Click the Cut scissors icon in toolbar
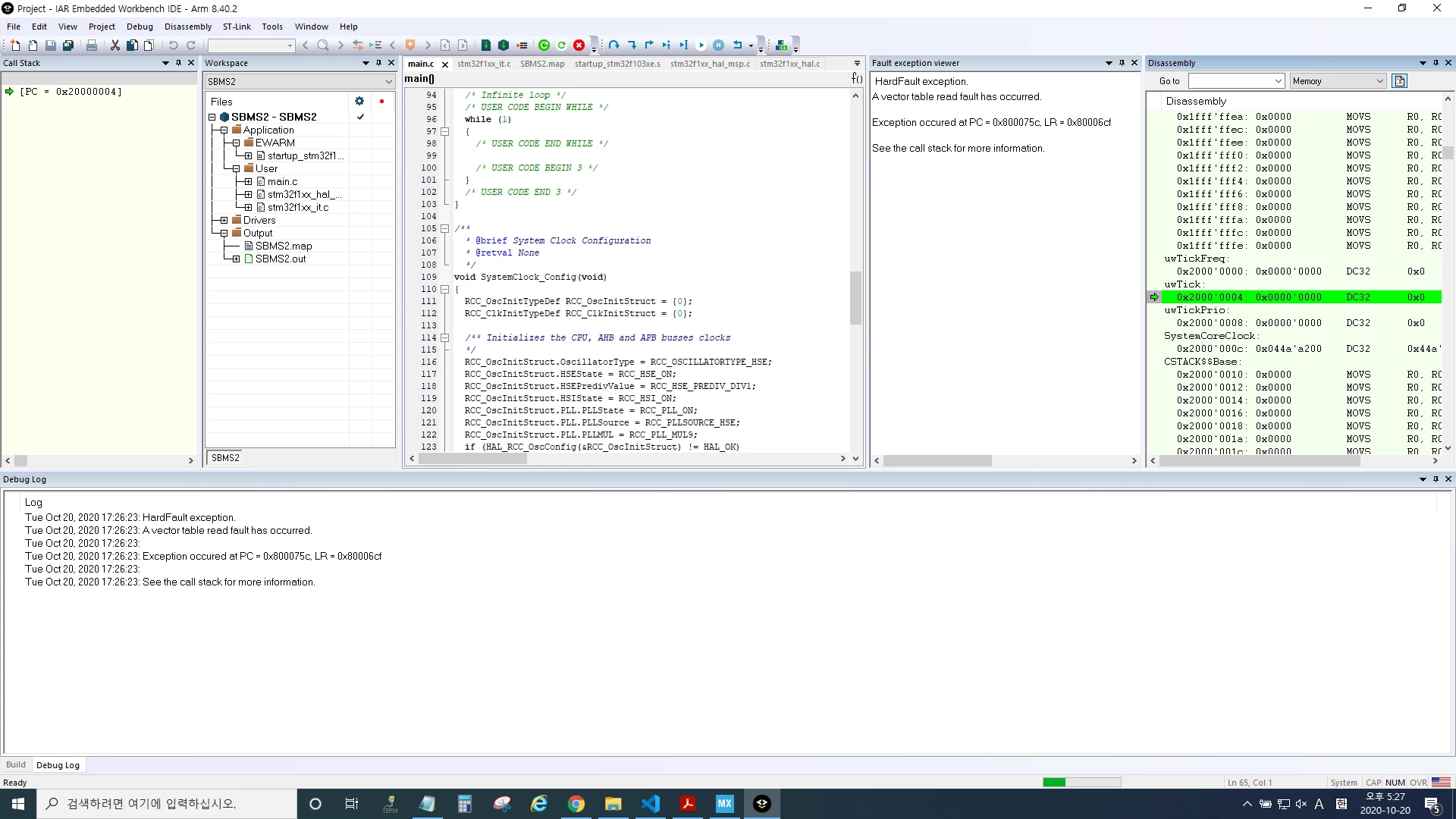1456x819 pixels. click(115, 45)
